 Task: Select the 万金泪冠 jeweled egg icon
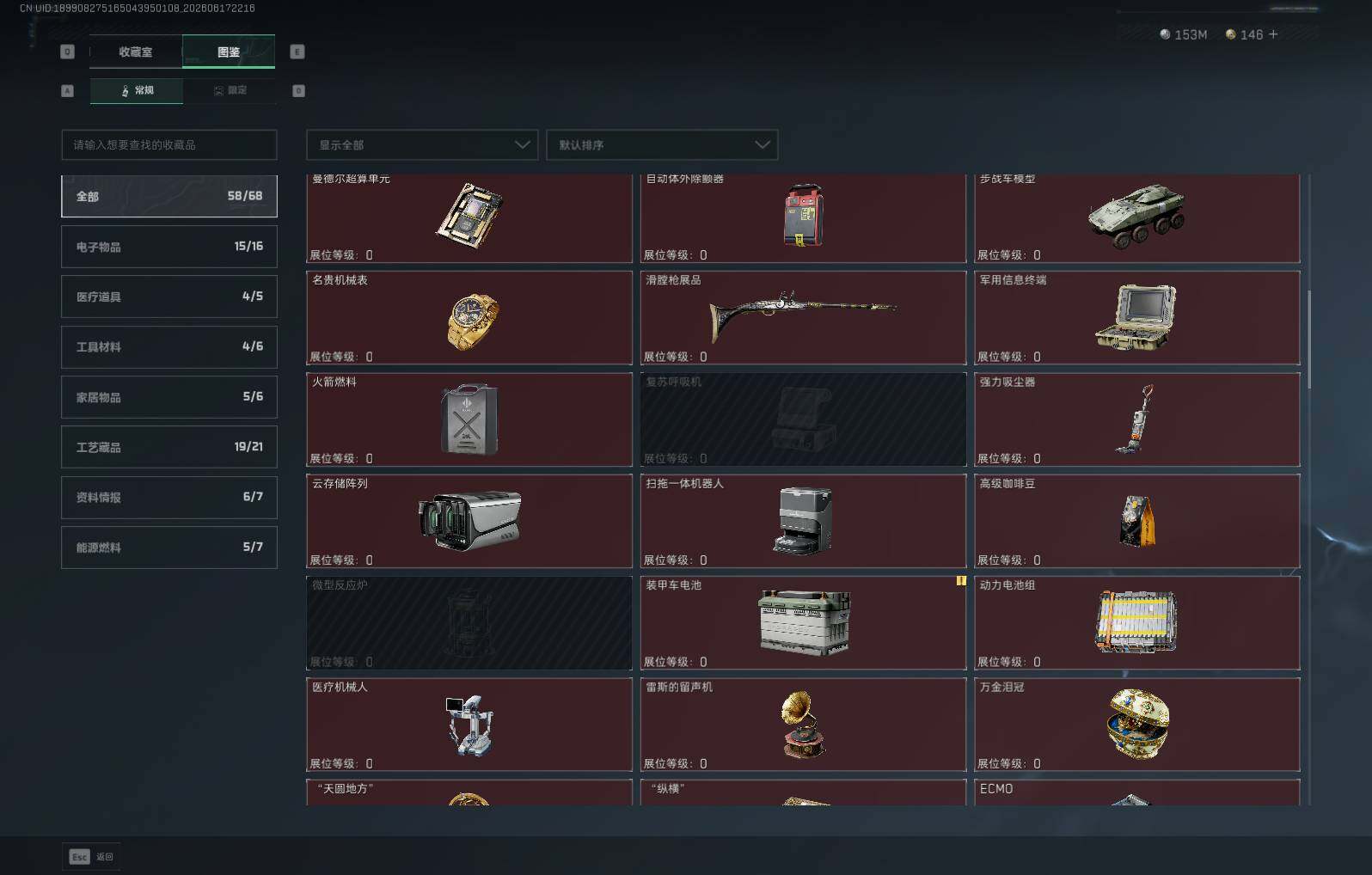point(1138,723)
